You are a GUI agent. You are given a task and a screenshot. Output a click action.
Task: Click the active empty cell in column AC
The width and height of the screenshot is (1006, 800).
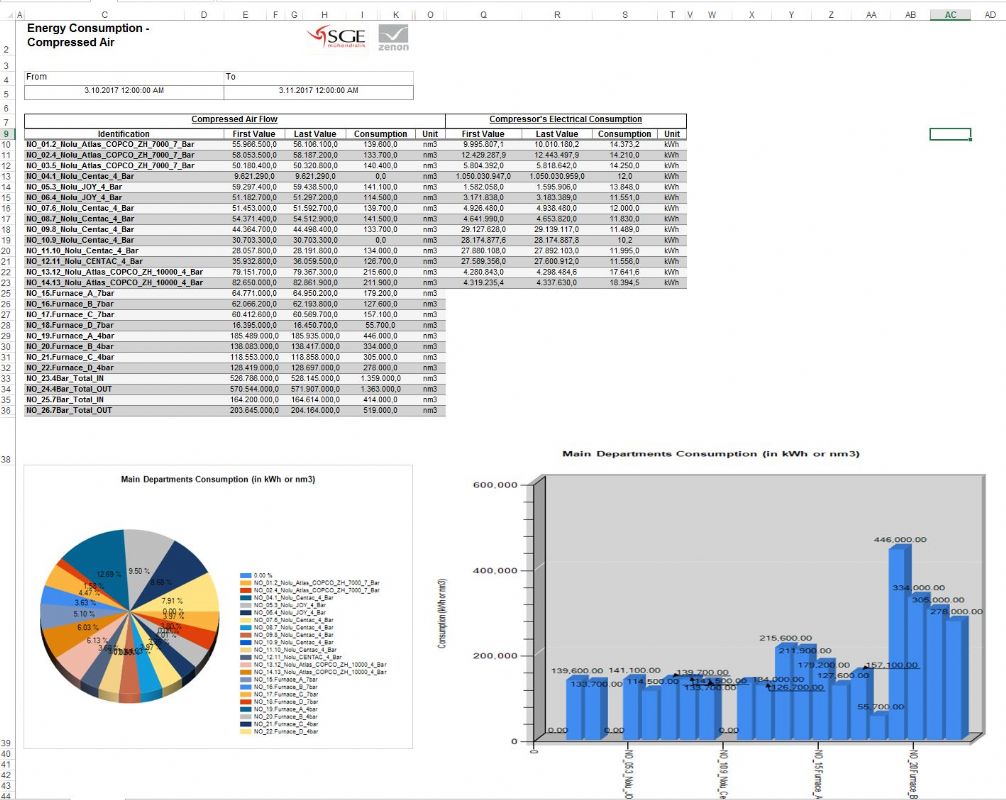[950, 134]
